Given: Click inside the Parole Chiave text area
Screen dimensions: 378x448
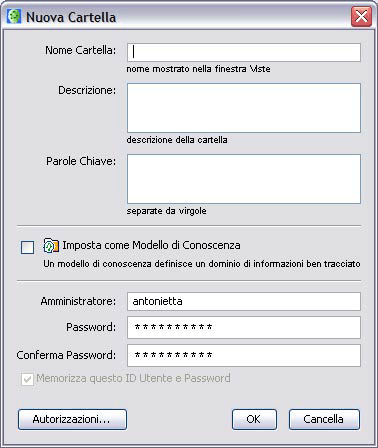Looking at the screenshot, I should [244, 179].
